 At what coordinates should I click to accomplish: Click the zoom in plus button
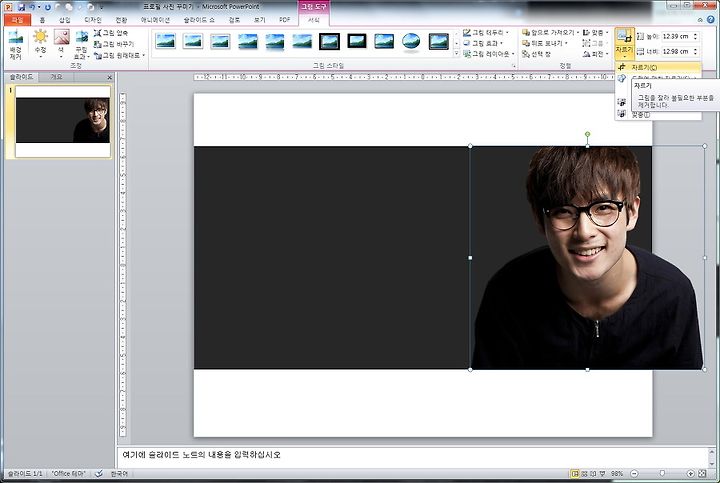(690, 473)
